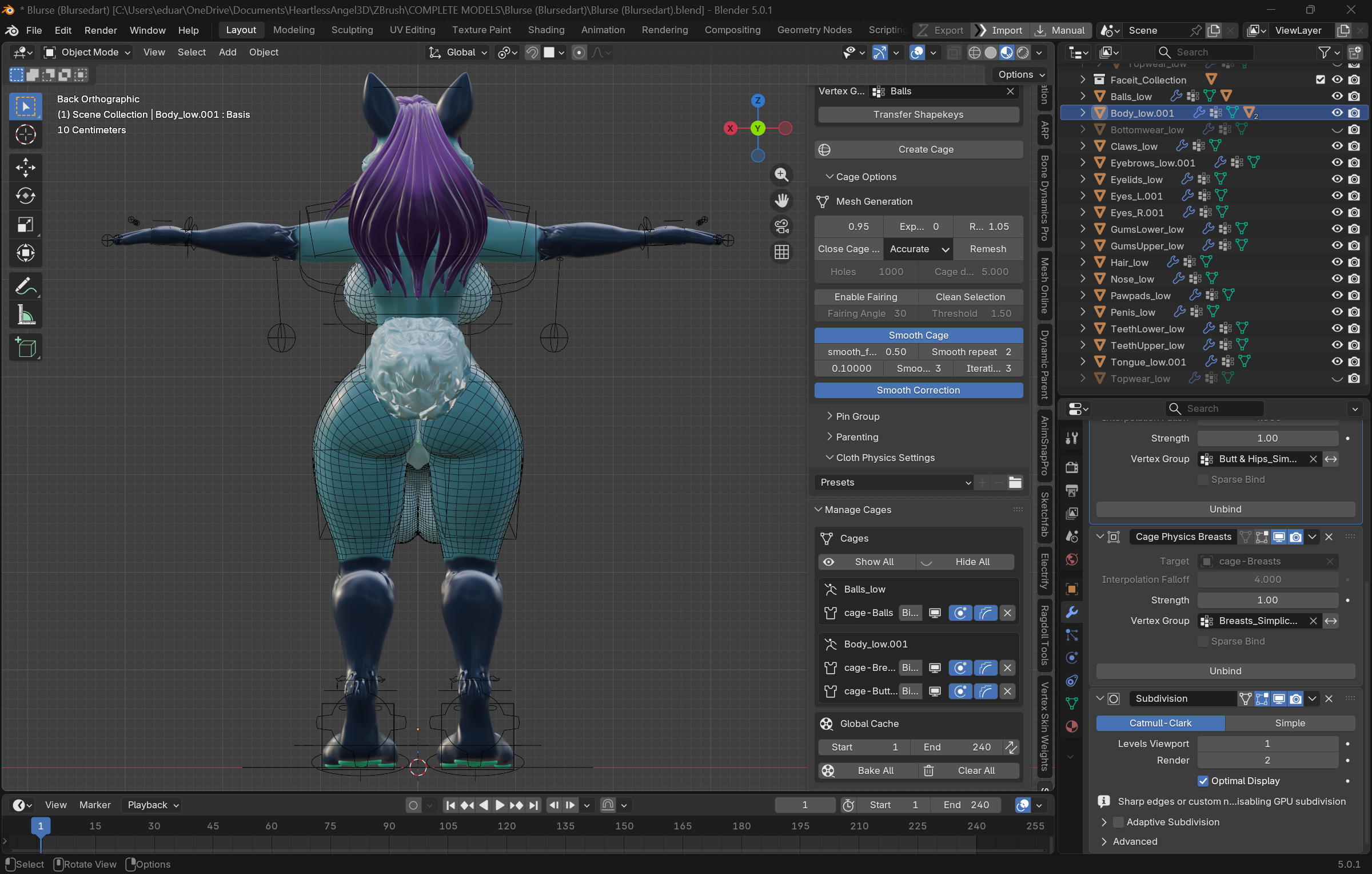
Task: Expand the Pin Group section
Action: [x=852, y=417]
